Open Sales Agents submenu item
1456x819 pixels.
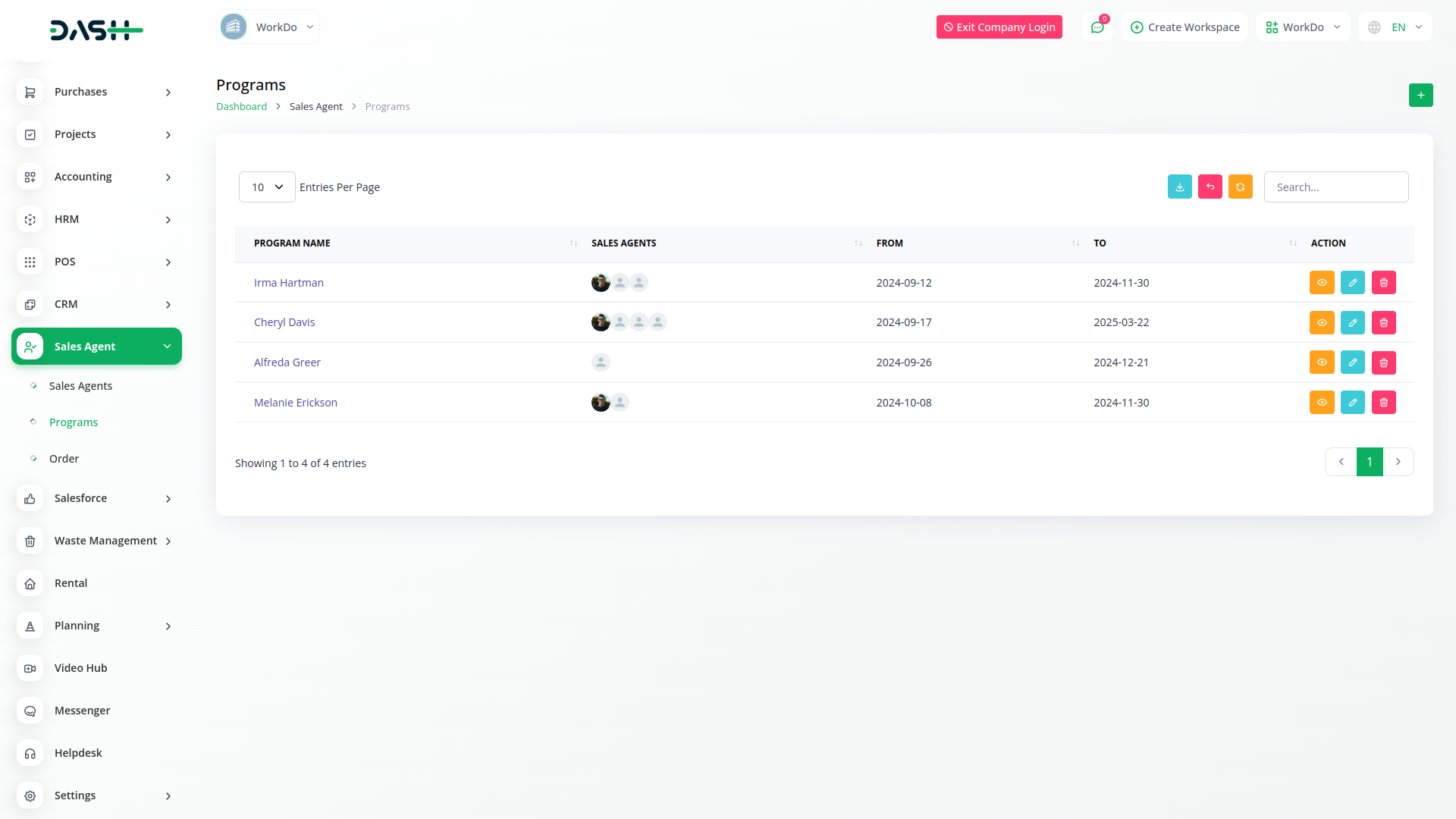(80, 386)
